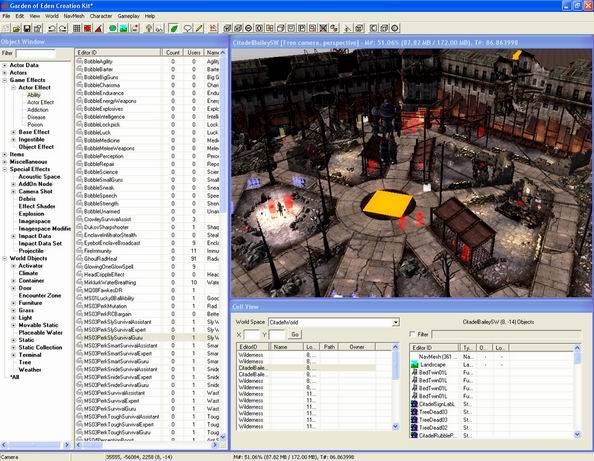Select the BobbleAgility row

tap(148, 61)
